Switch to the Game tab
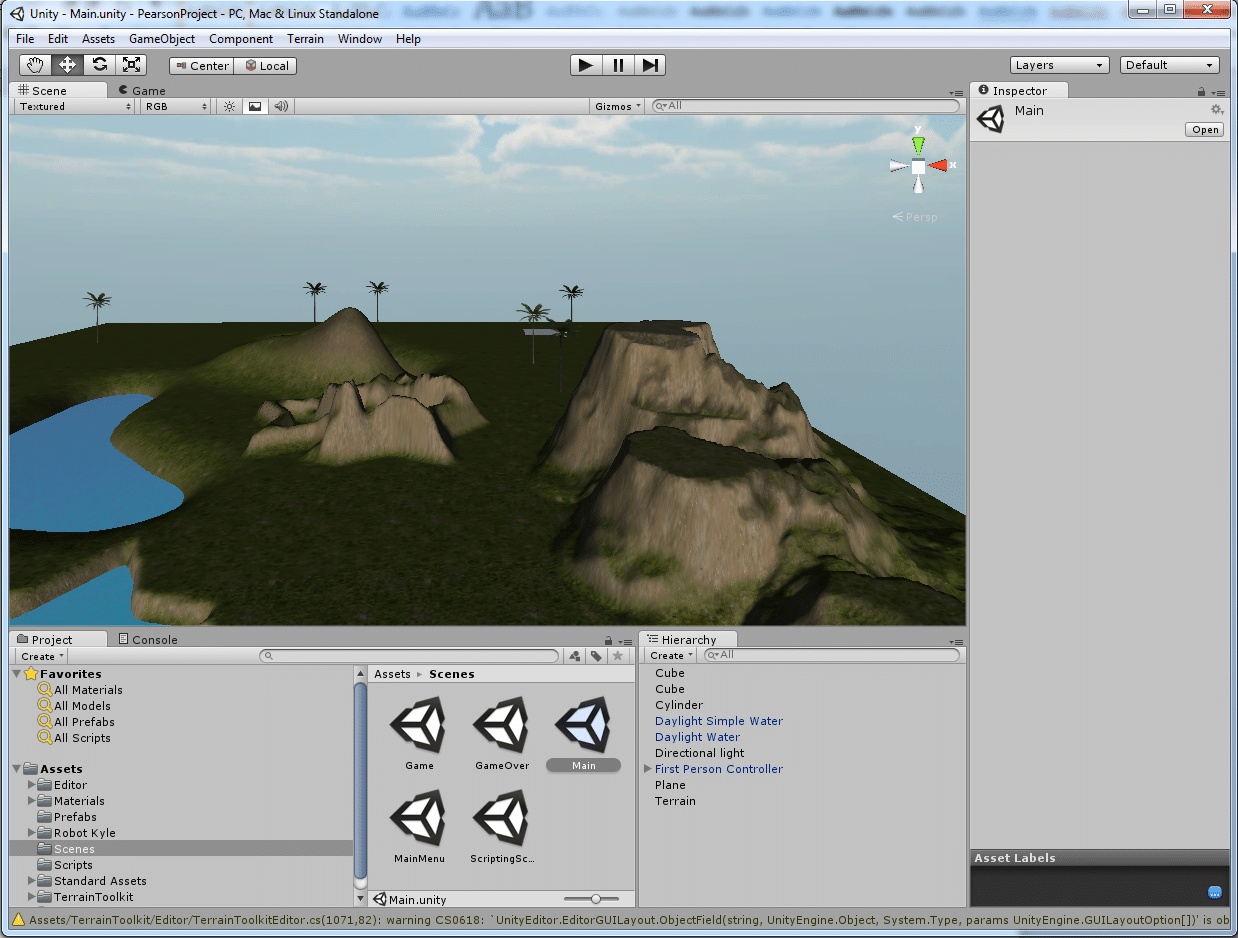 [x=141, y=90]
